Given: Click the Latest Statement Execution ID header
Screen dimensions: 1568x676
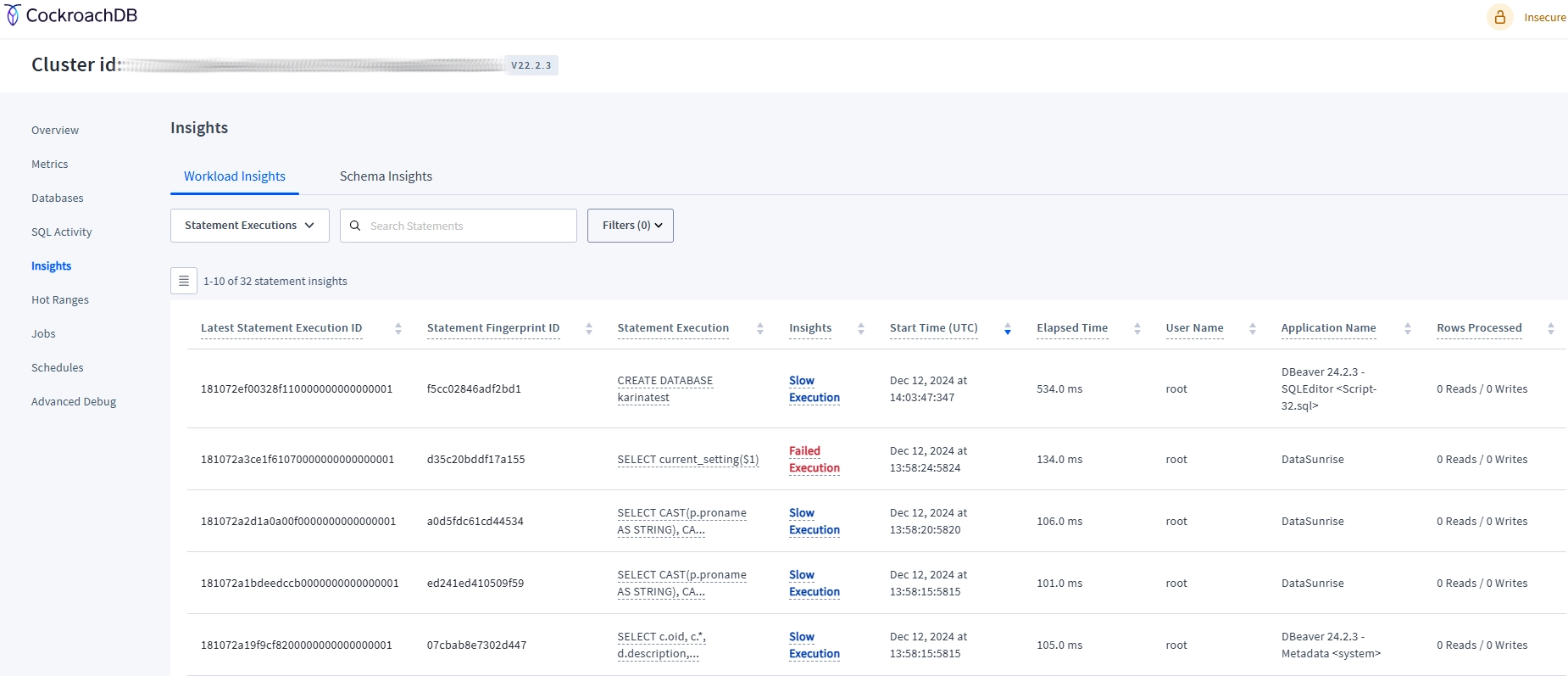Looking at the screenshot, I should tap(281, 328).
